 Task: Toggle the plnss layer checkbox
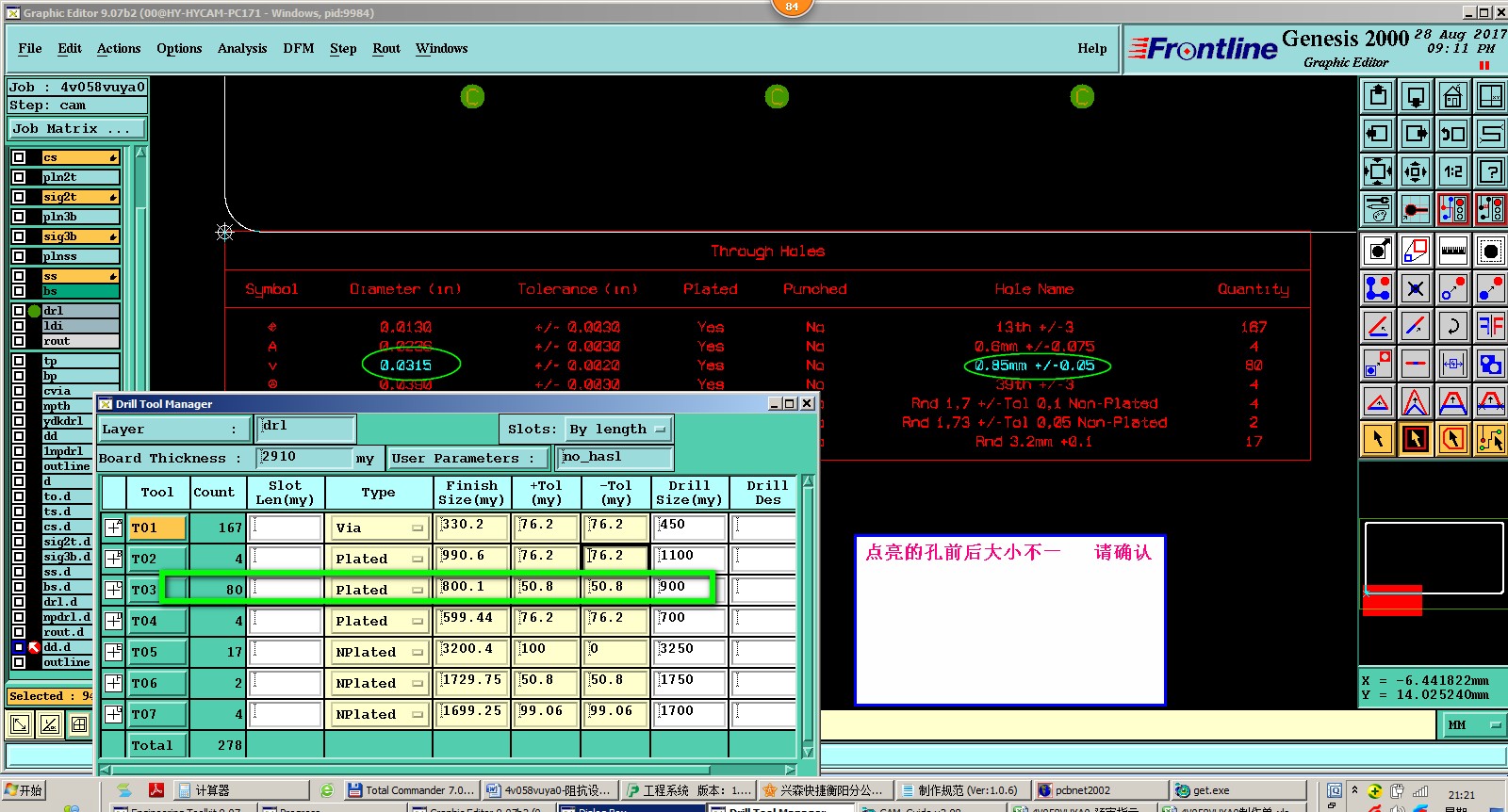(x=19, y=256)
